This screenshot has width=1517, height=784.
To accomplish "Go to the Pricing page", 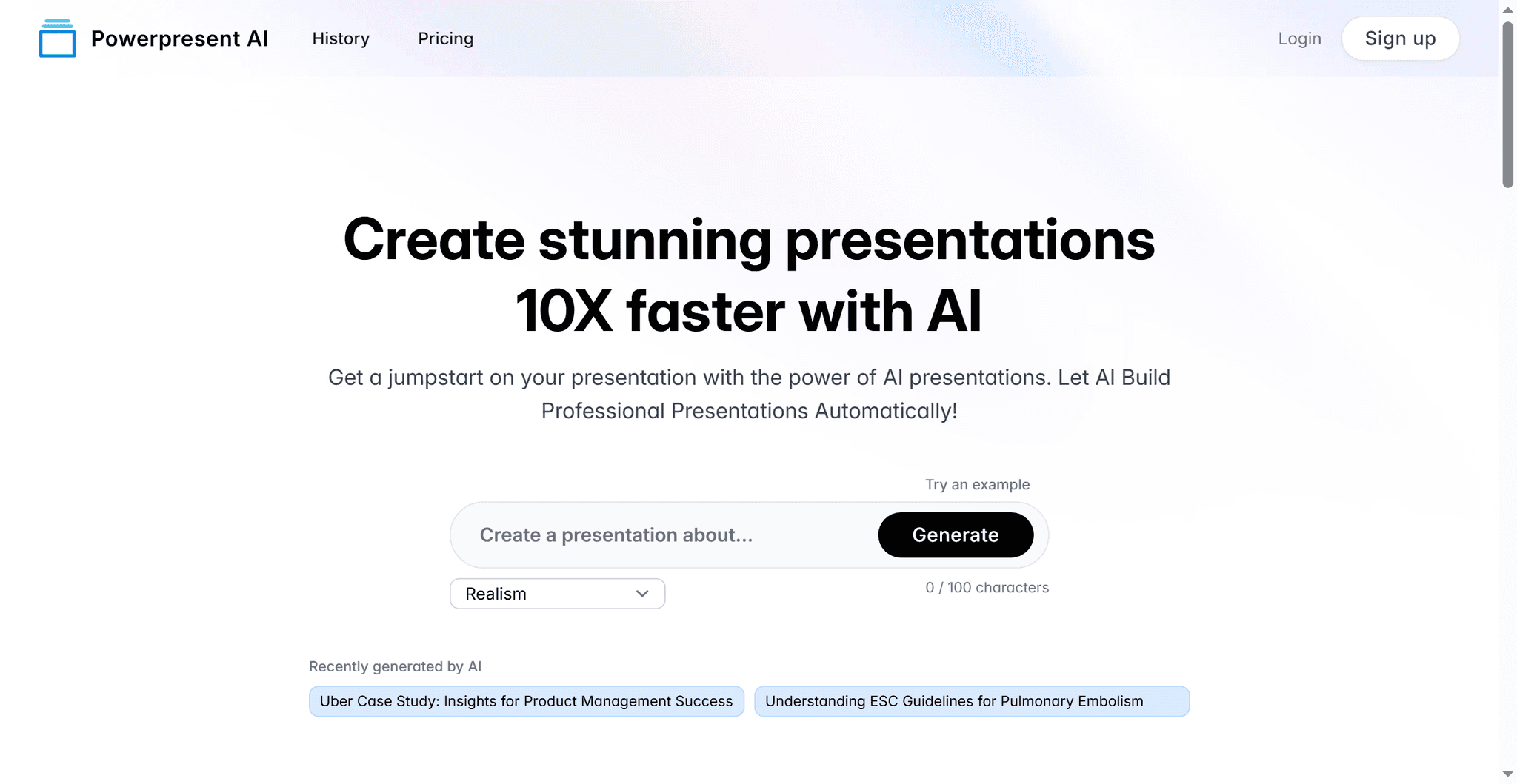I will tap(445, 38).
